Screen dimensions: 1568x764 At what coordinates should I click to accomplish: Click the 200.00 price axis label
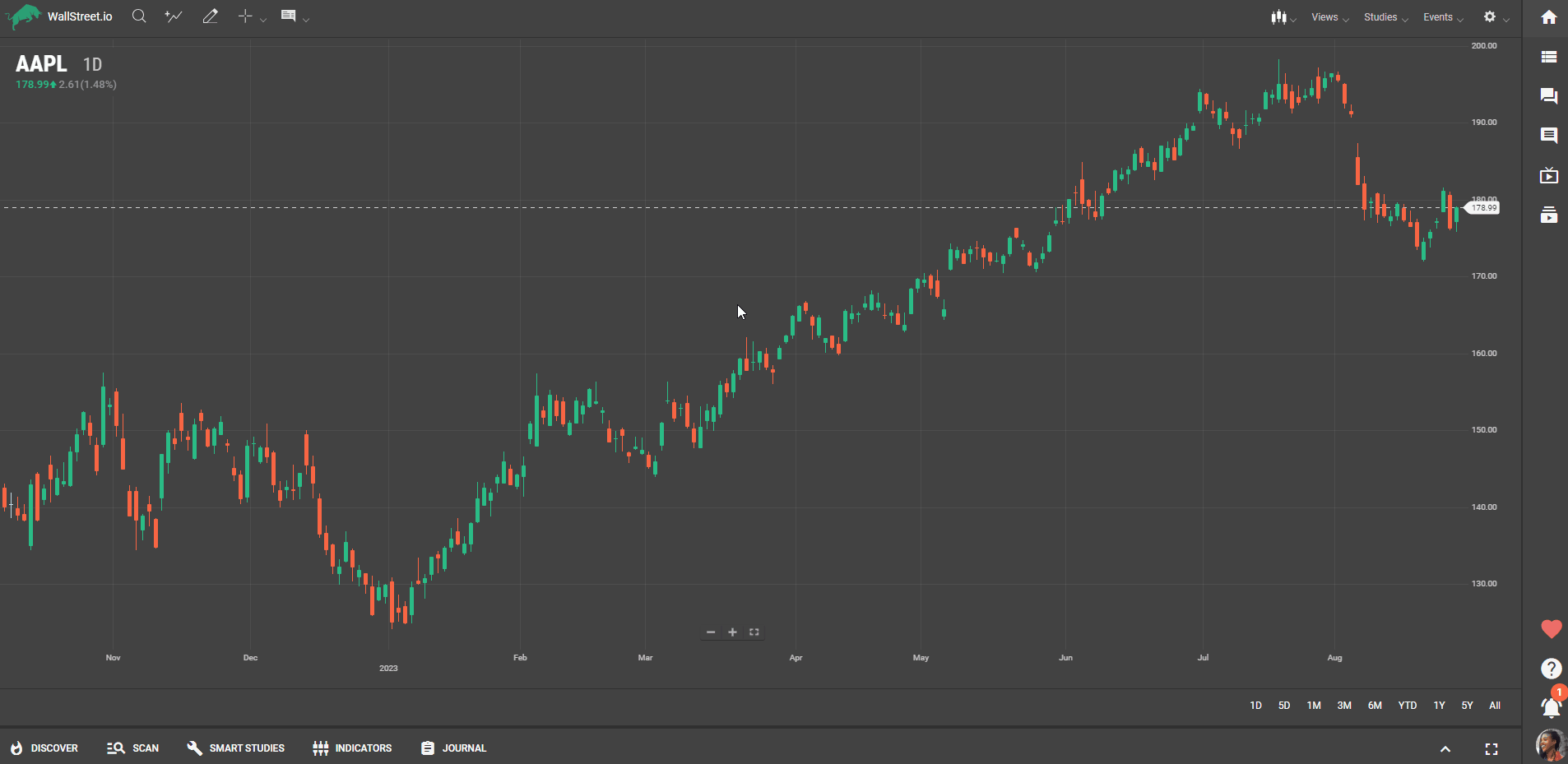[1484, 46]
